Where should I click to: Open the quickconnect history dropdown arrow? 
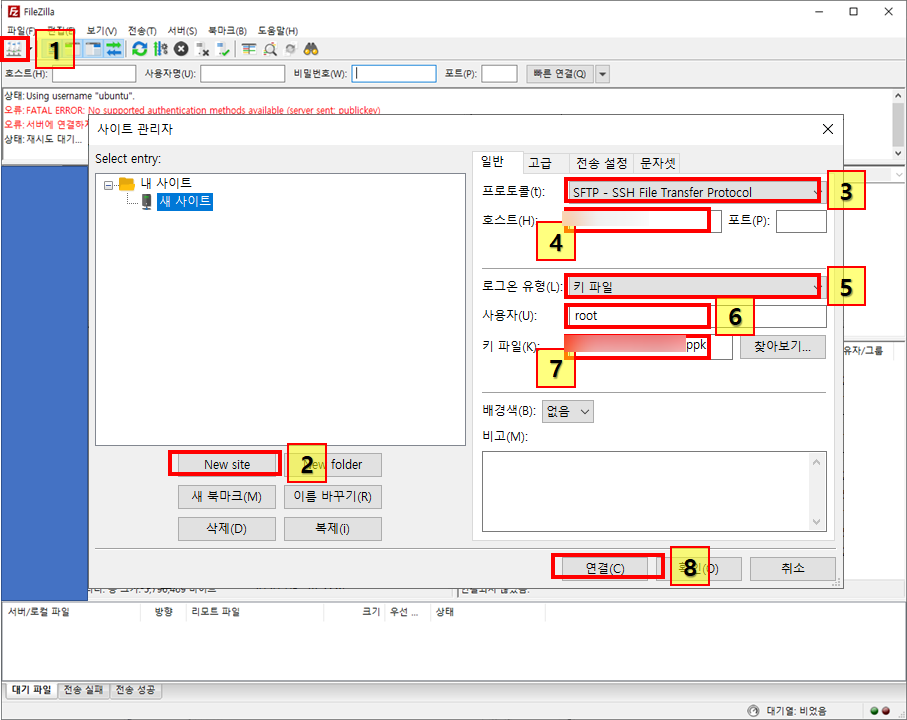(602, 74)
